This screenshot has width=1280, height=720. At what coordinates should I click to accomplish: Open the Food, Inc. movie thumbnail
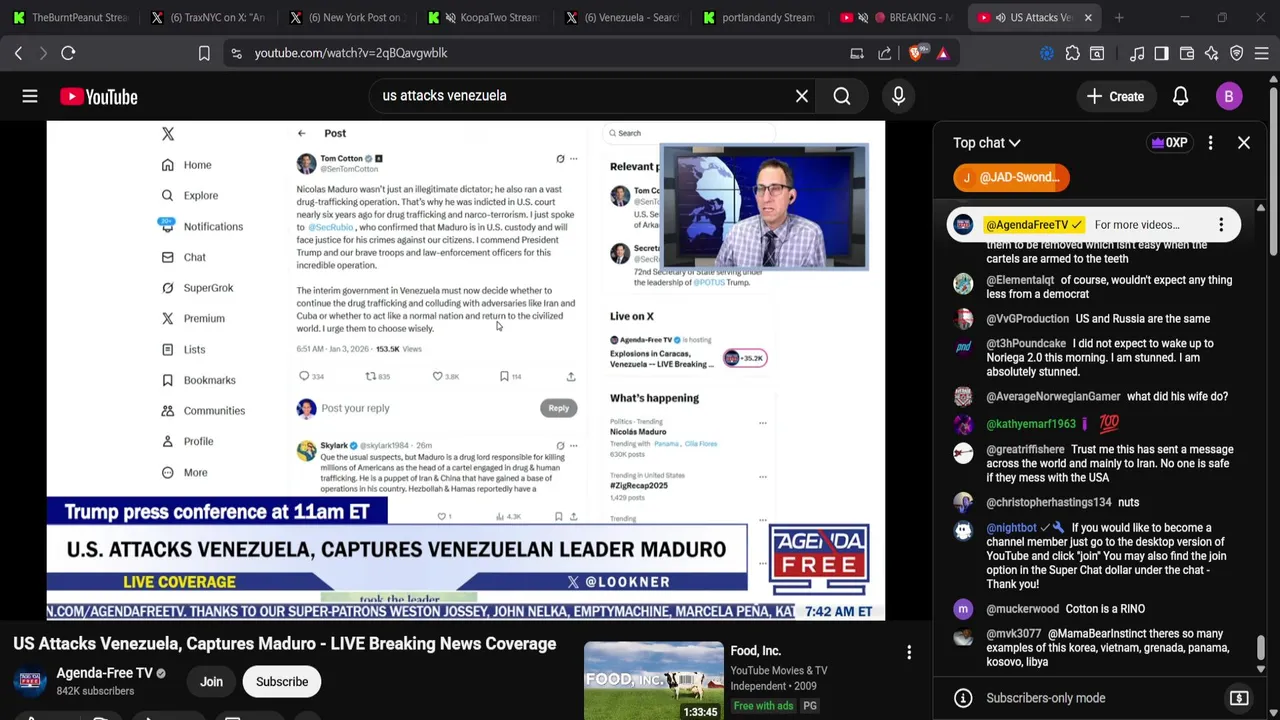tap(653, 681)
